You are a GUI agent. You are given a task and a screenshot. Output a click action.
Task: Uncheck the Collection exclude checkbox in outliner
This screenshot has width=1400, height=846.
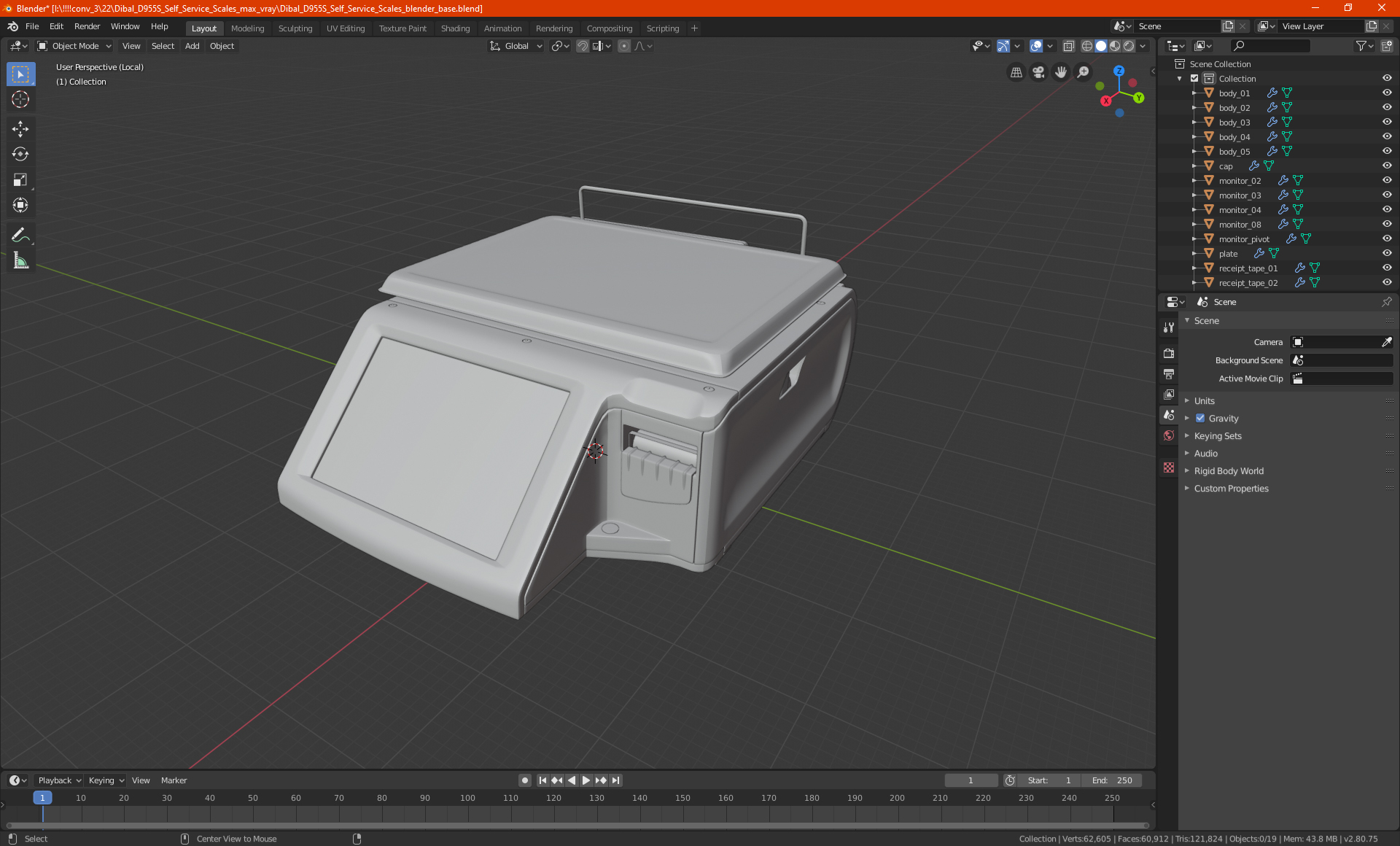(x=1194, y=78)
